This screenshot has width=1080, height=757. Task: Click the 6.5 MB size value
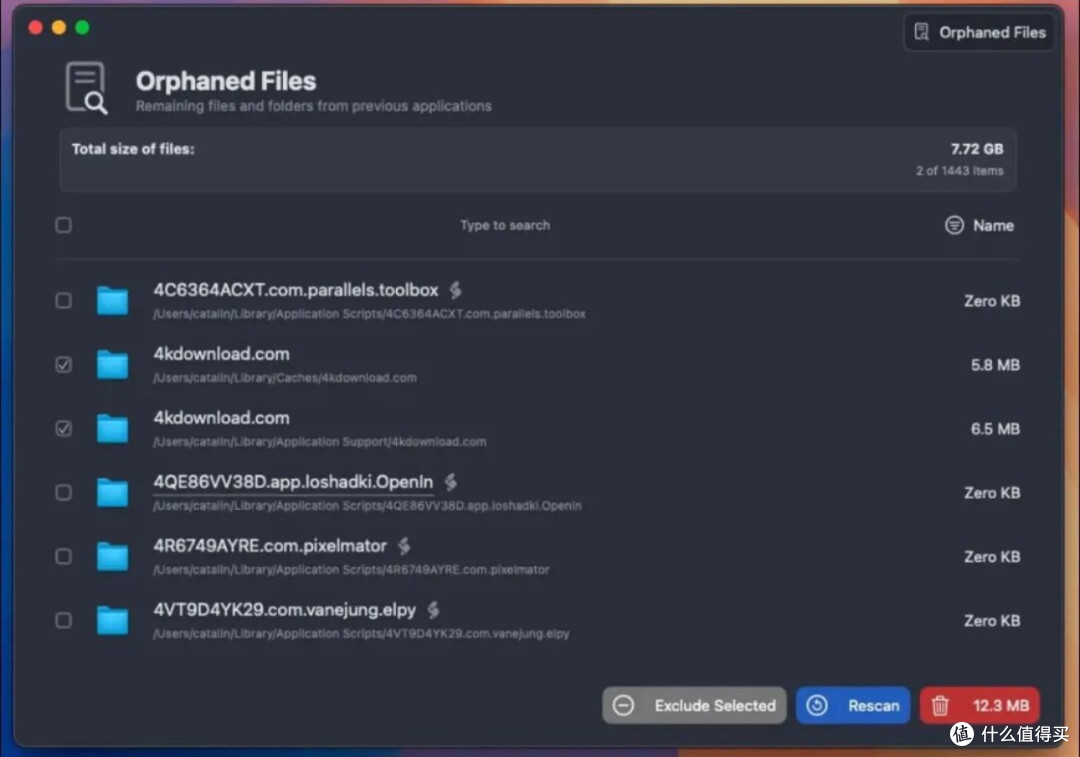(995, 428)
